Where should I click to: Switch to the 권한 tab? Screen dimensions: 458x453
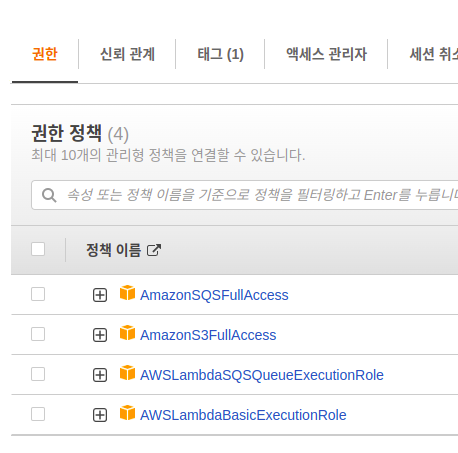[45, 54]
